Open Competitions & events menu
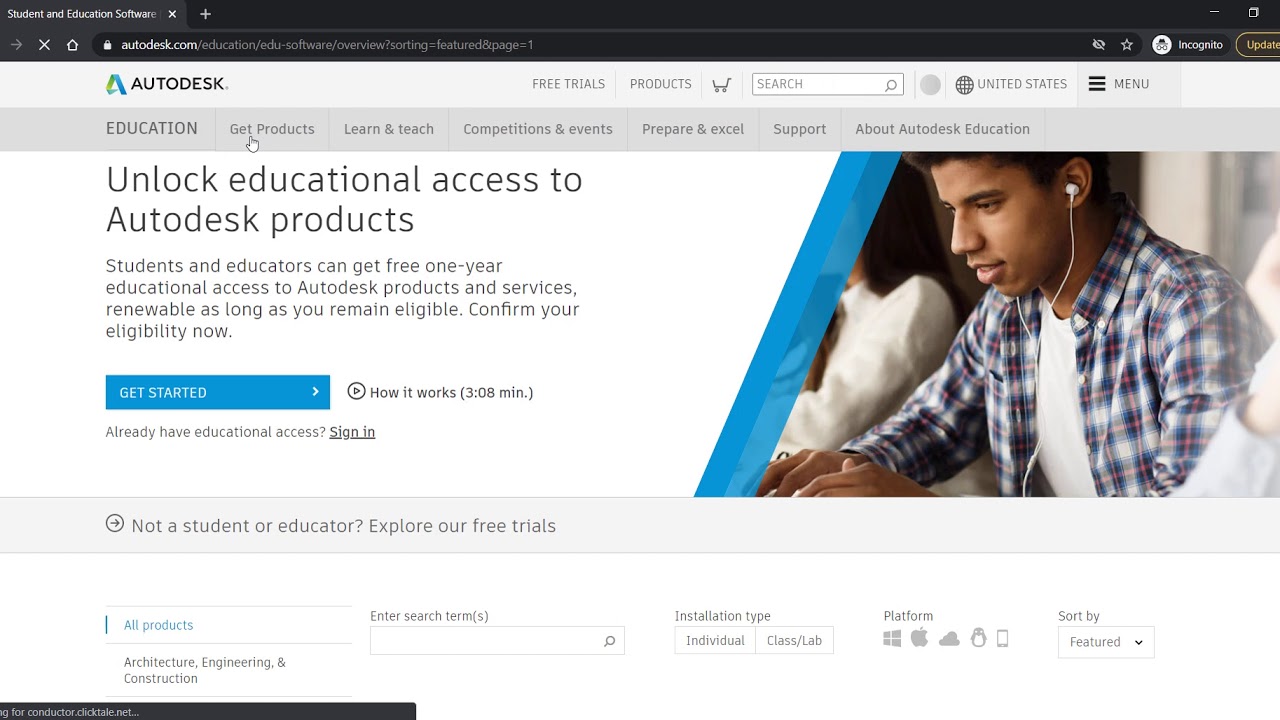 [x=538, y=129]
